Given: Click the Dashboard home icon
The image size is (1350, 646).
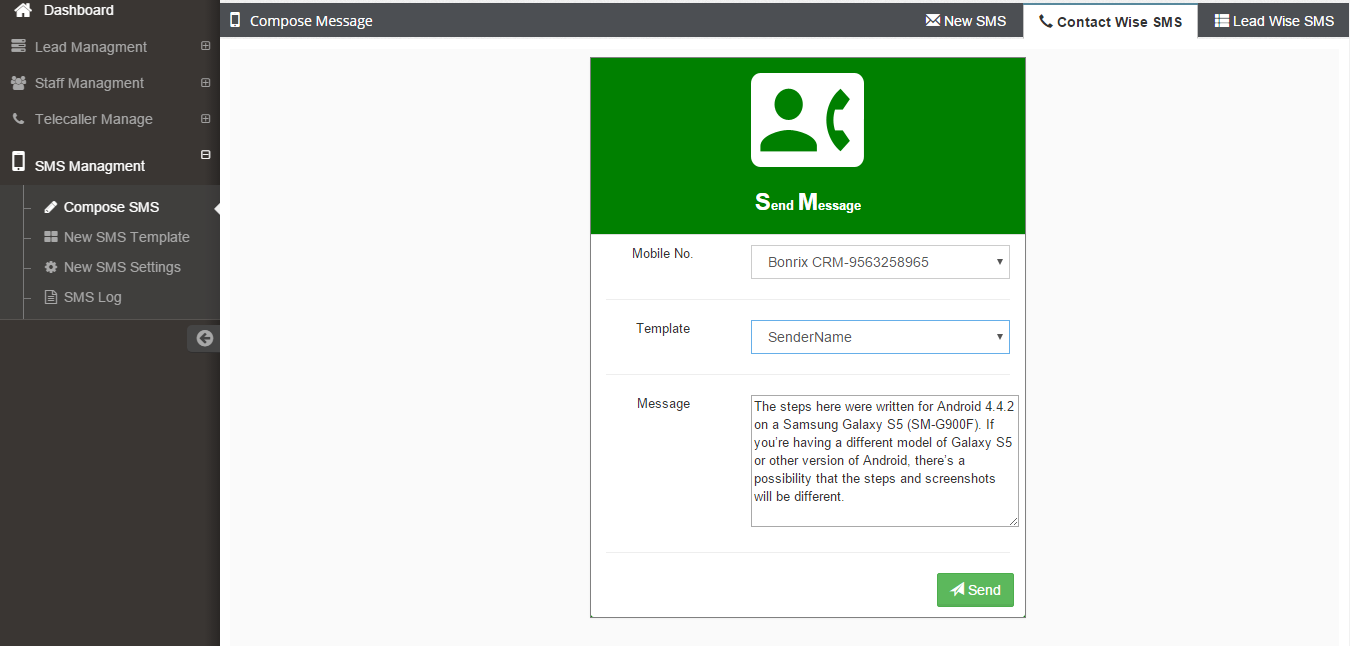Looking at the screenshot, I should pyautogui.click(x=22, y=10).
